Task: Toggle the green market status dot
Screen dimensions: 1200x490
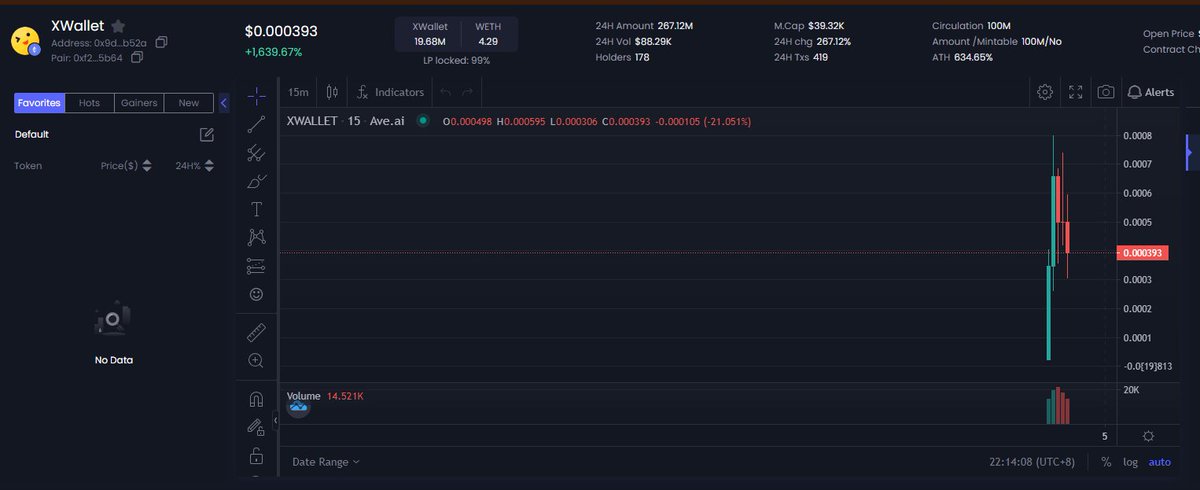Action: point(423,121)
